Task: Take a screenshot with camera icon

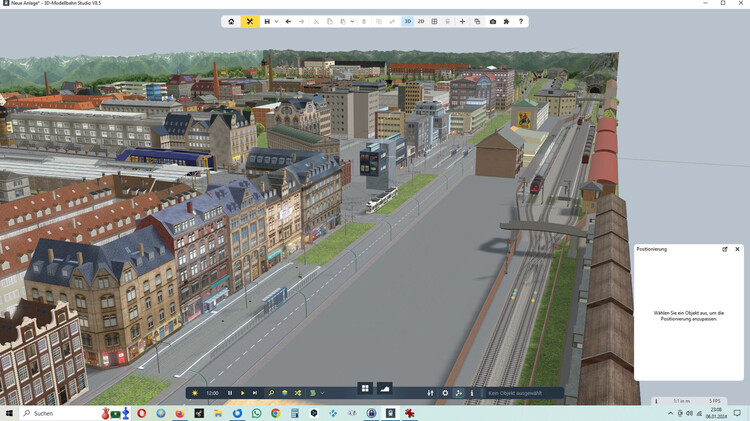Action: tap(492, 21)
